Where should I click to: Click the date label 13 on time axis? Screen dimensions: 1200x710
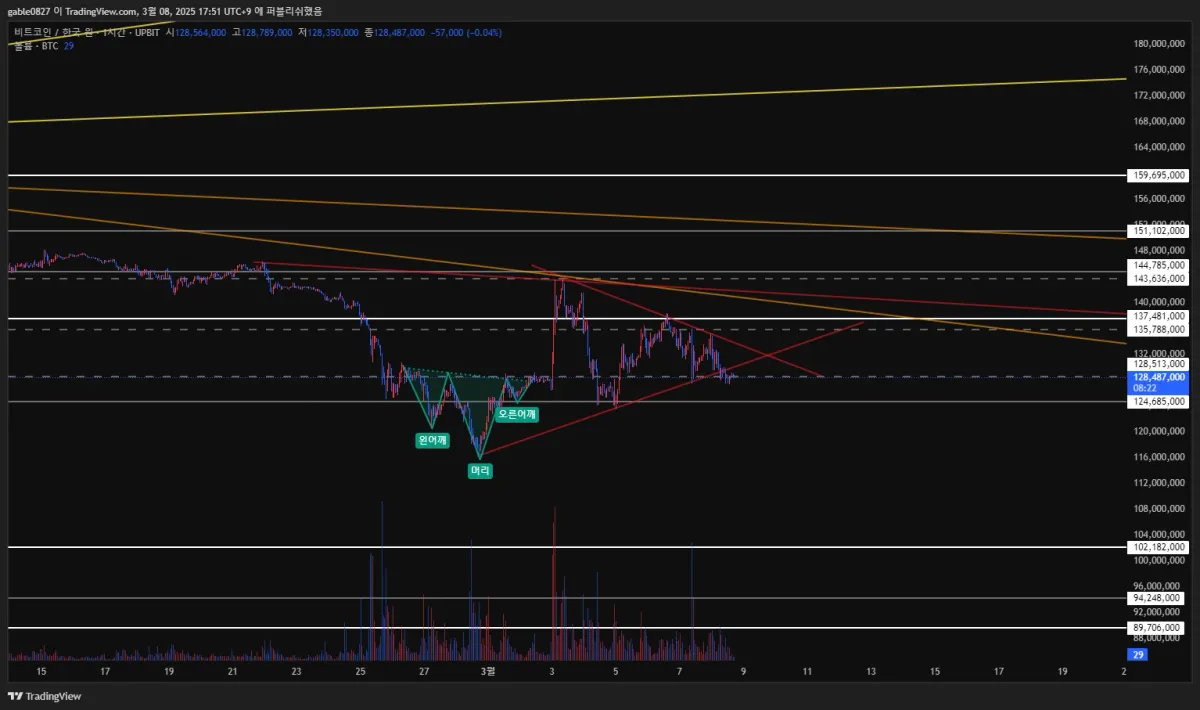(x=871, y=673)
